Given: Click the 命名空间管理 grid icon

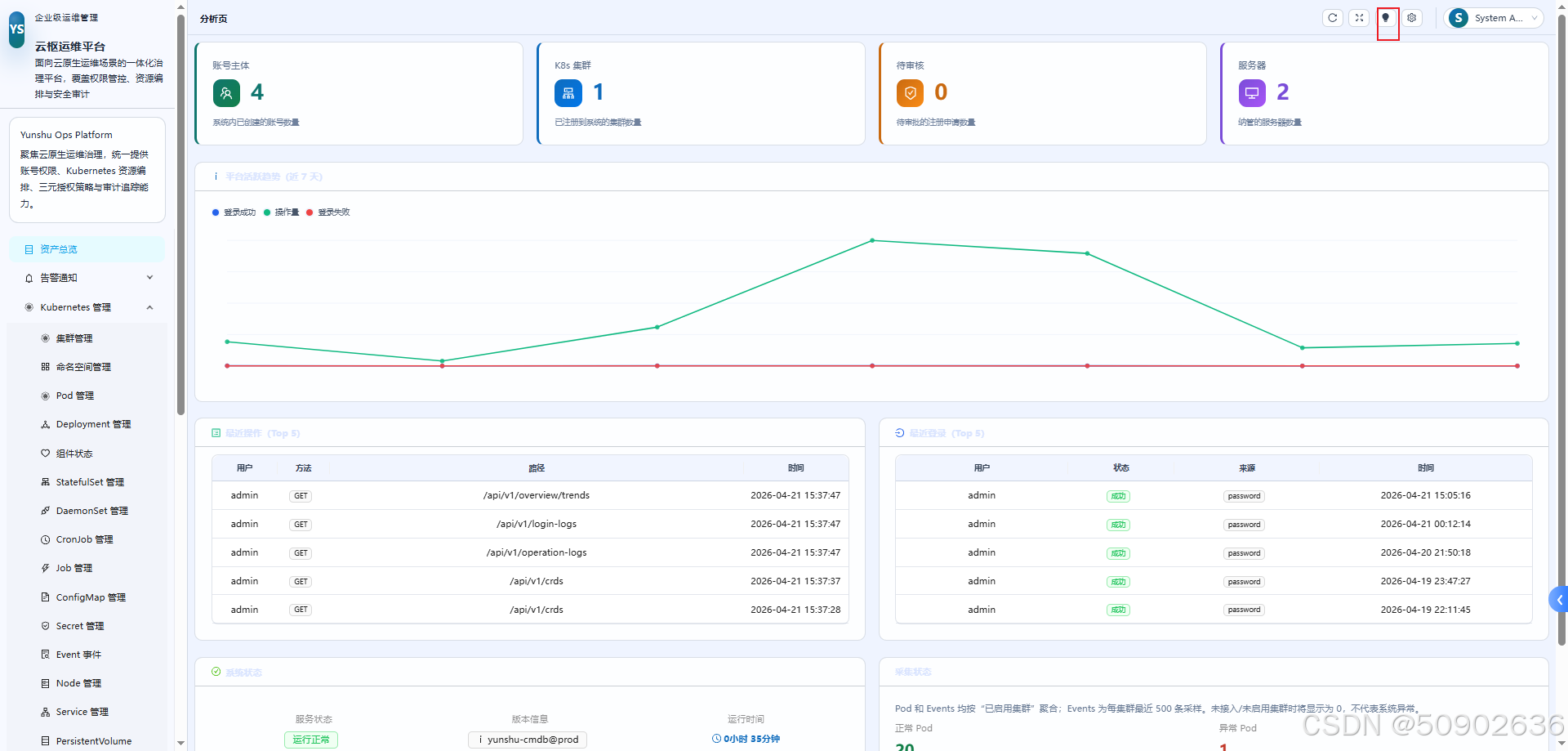Looking at the screenshot, I should [46, 367].
